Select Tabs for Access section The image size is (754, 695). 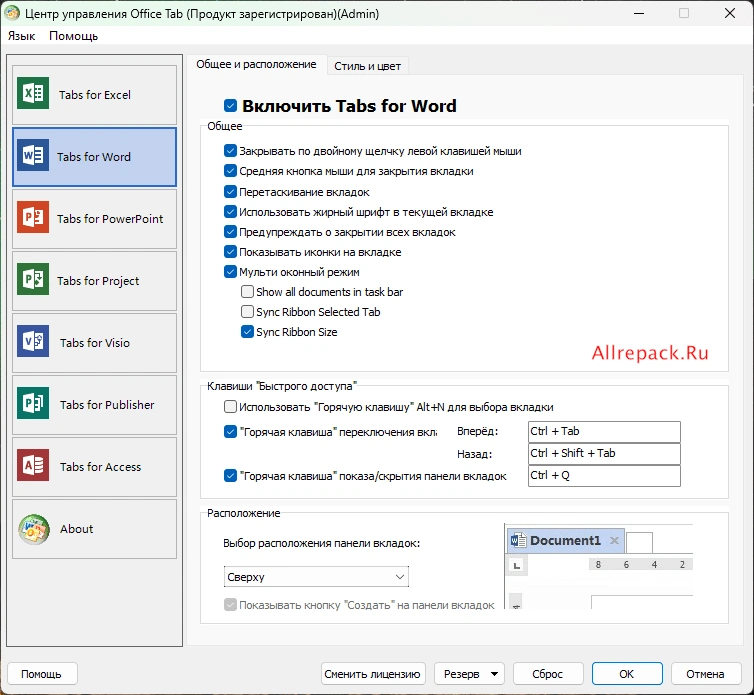(x=94, y=467)
